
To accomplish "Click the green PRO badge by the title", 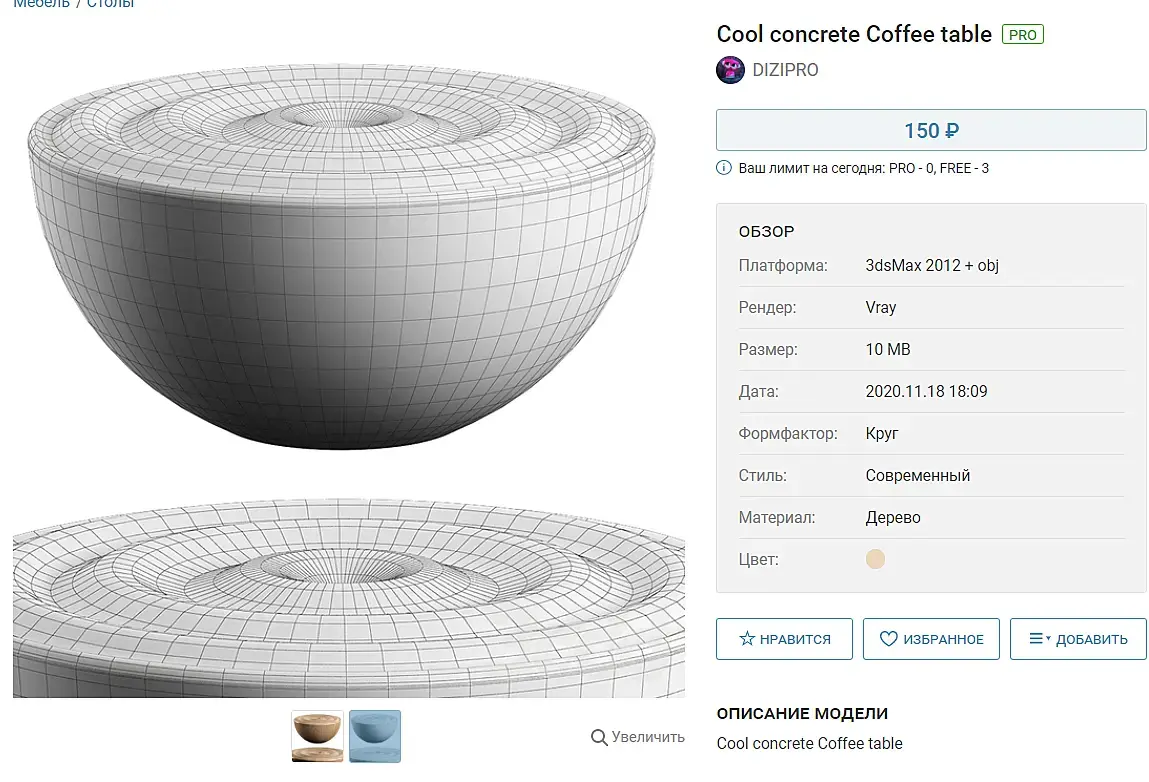I will 1022,35.
